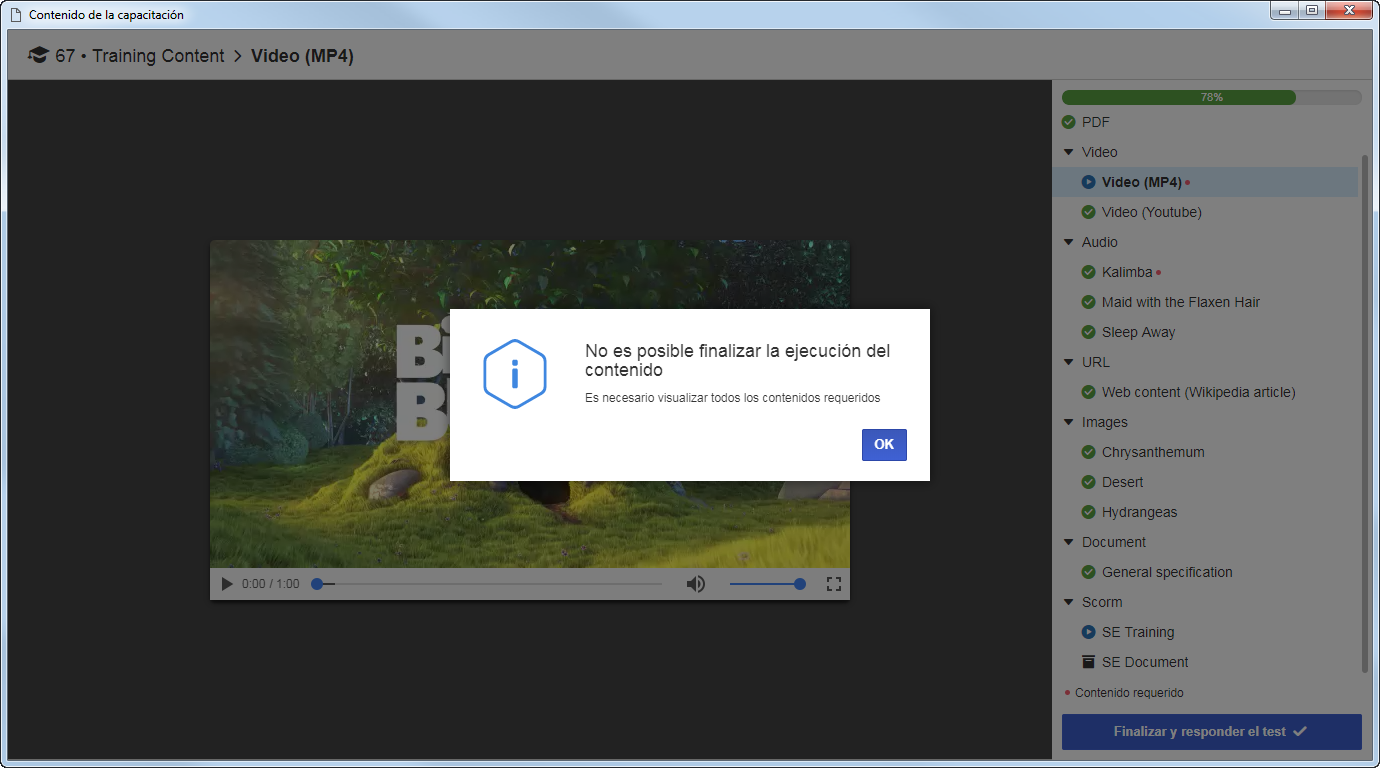The image size is (1380, 768).
Task: Collapse the Scorm section
Action: click(x=1069, y=602)
